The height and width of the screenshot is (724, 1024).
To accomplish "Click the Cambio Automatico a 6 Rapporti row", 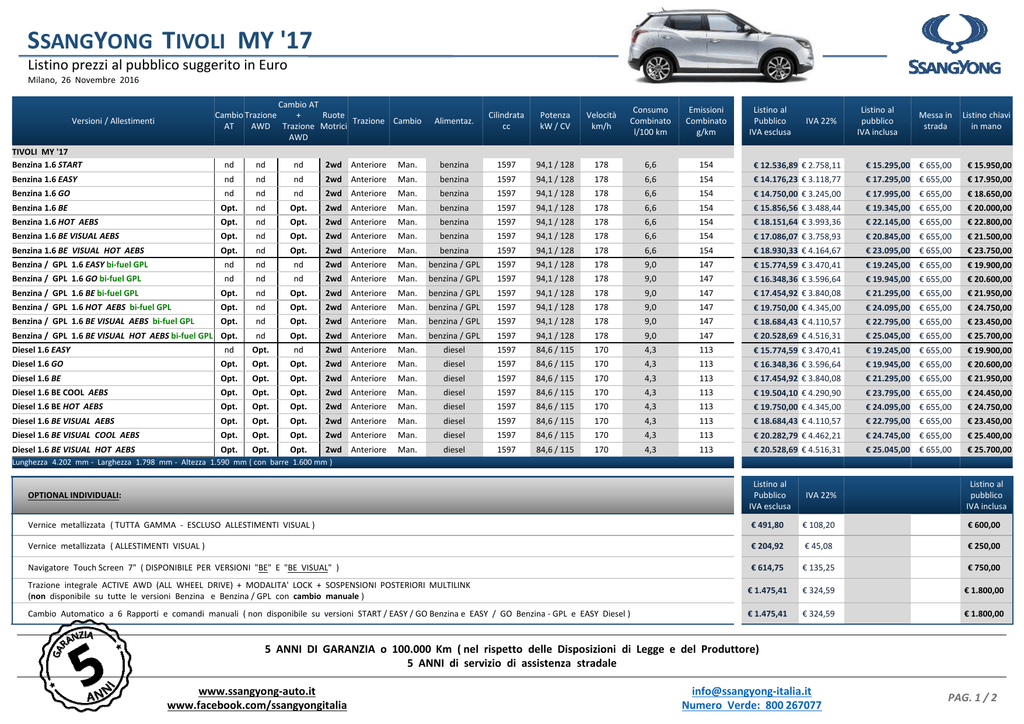I will tap(373, 614).
